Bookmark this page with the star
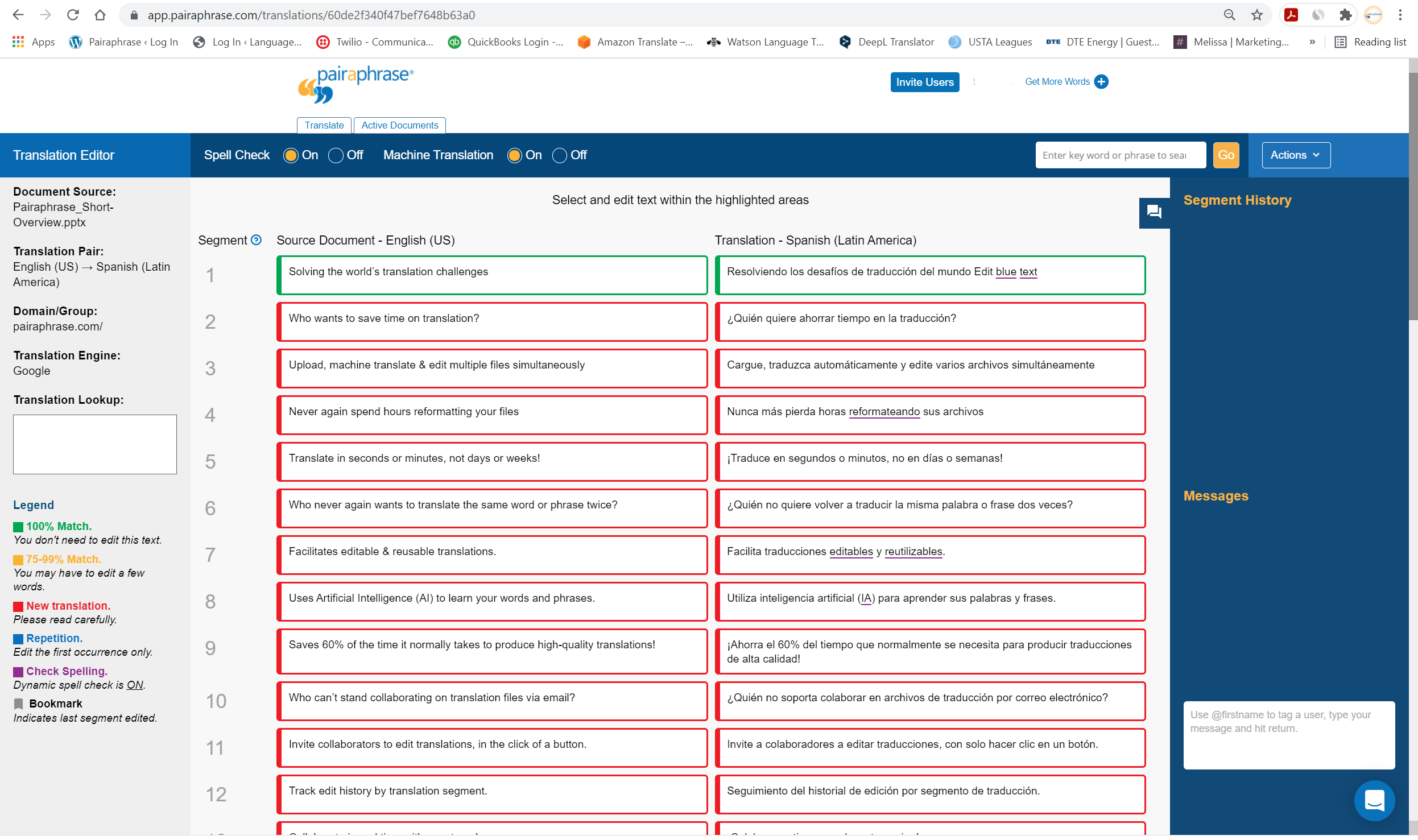Screen dimensions: 1418x840 [1256, 15]
